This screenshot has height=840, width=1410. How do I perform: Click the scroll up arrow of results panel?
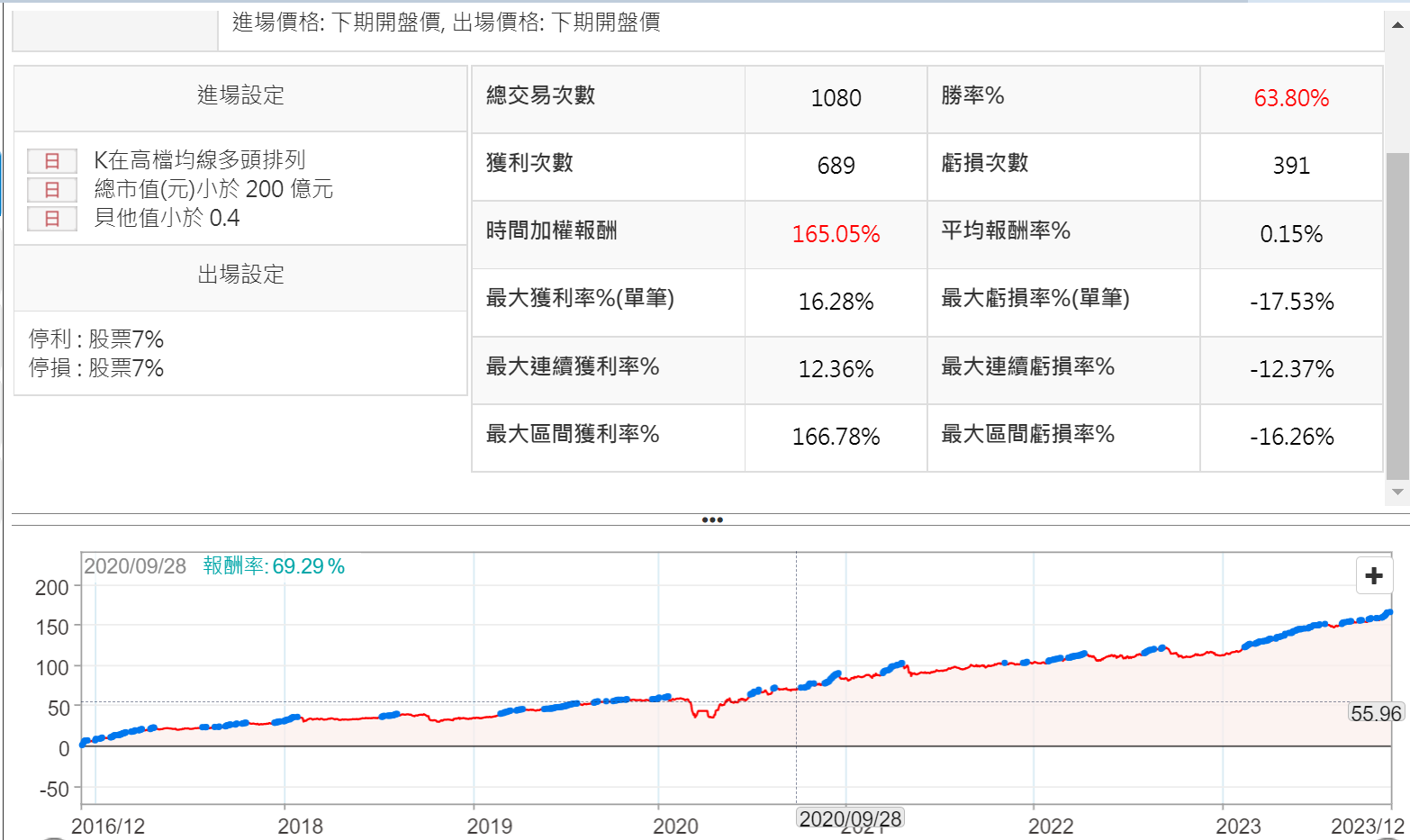tap(1397, 25)
